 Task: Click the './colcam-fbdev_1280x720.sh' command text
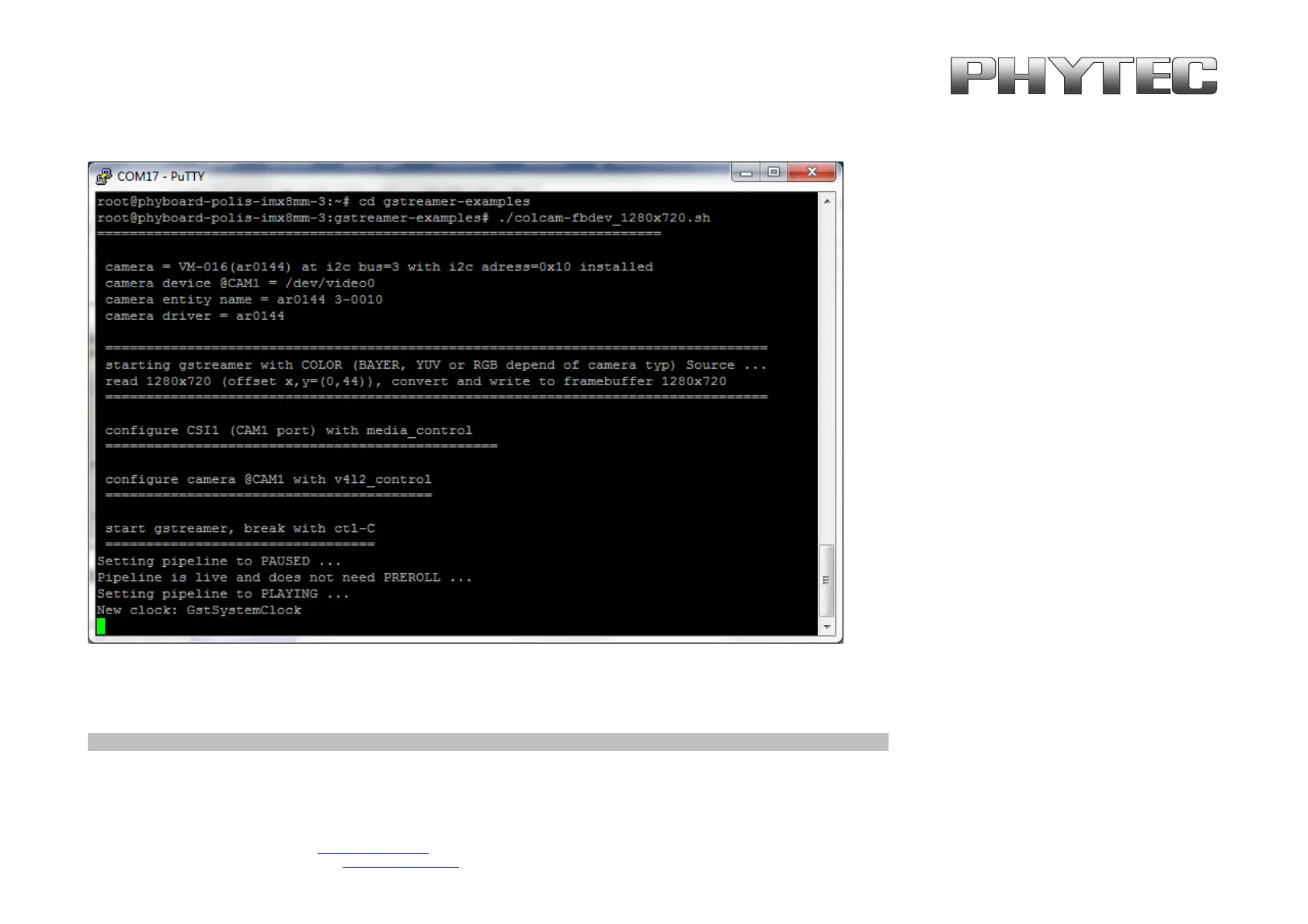[x=604, y=218]
